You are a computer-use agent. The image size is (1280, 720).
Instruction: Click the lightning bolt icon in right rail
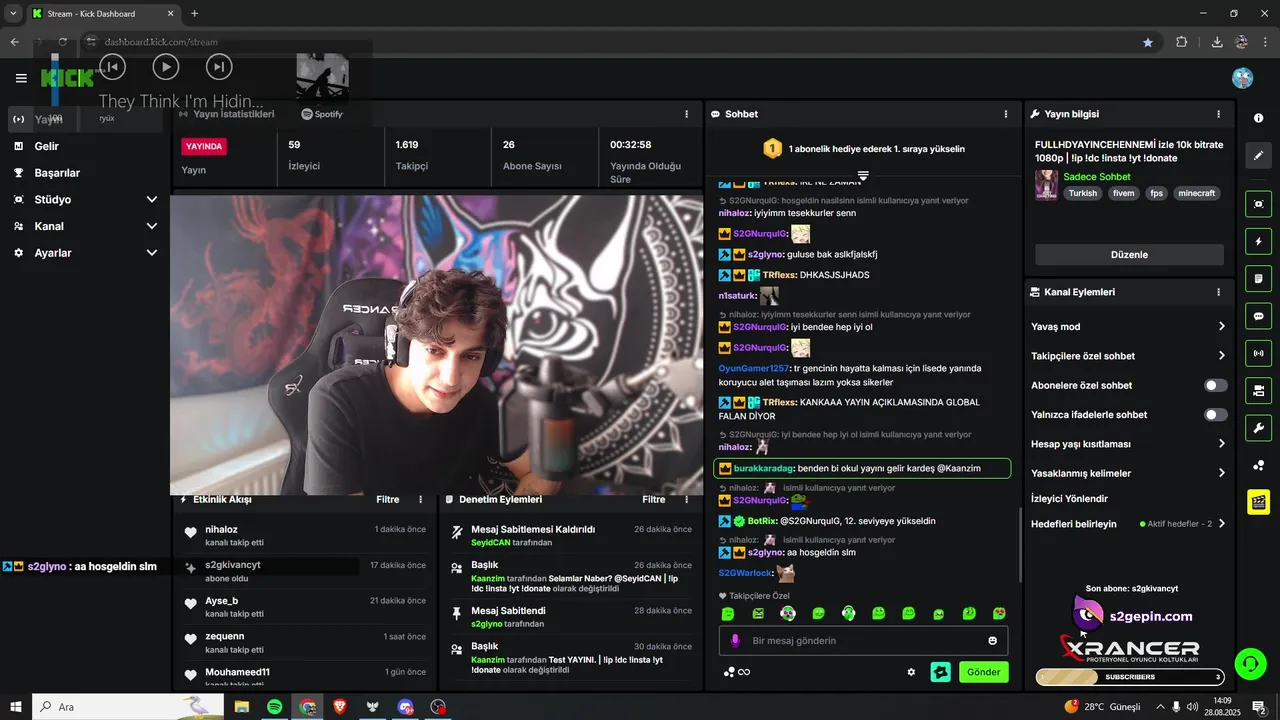1258,241
